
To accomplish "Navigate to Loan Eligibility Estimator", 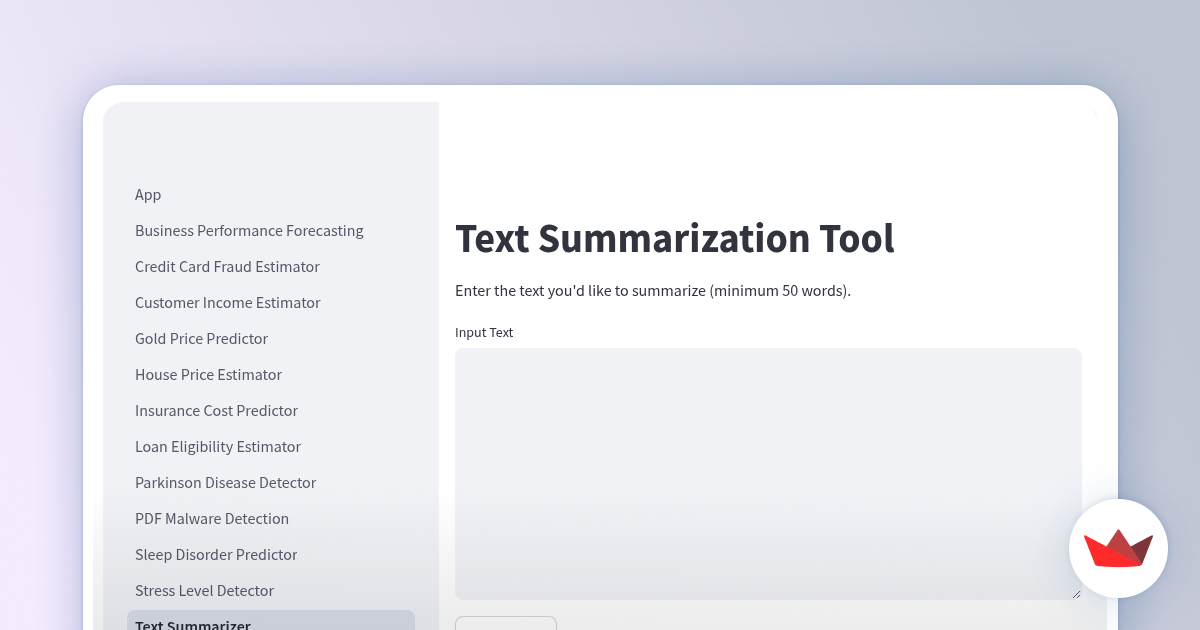I will tap(218, 446).
